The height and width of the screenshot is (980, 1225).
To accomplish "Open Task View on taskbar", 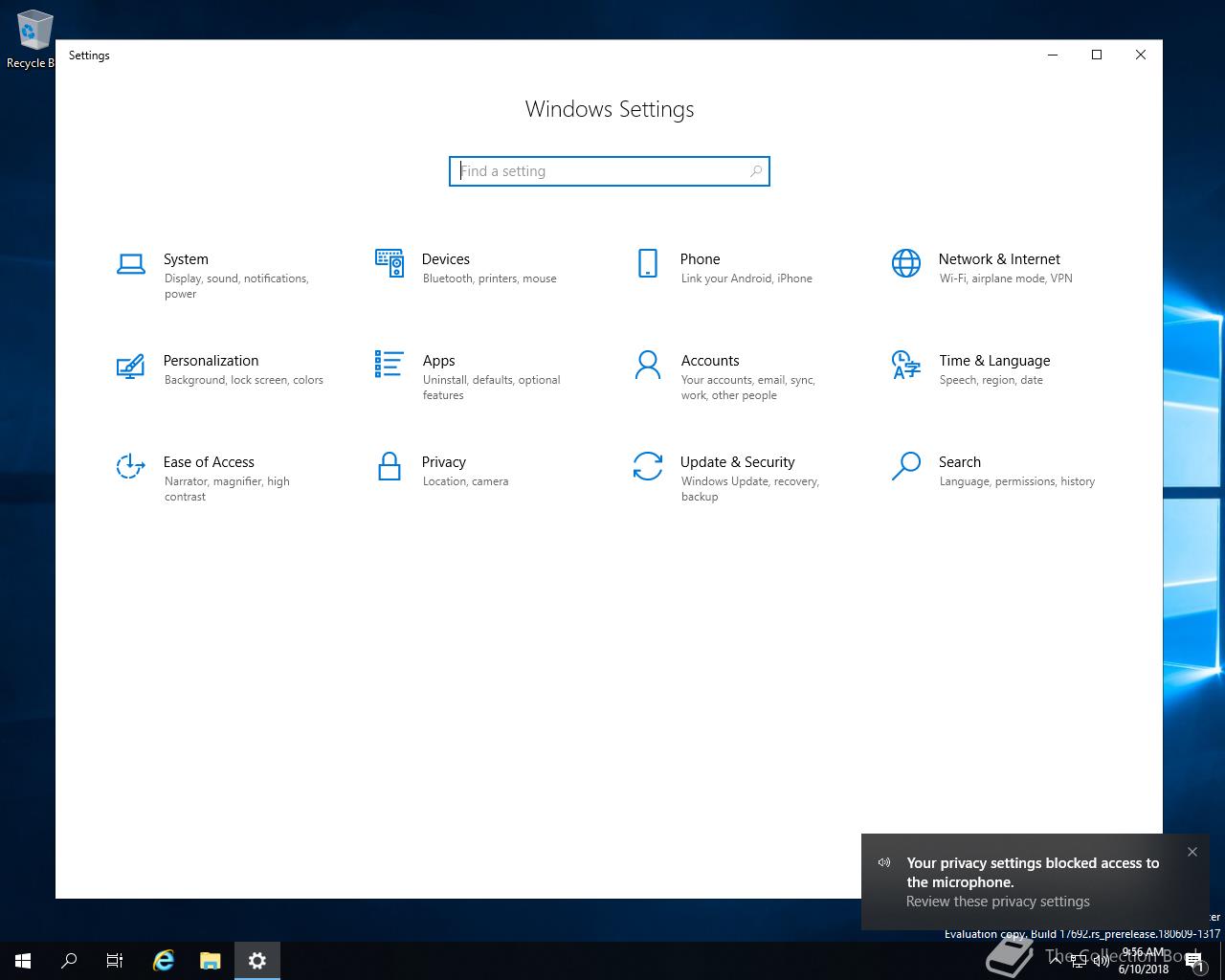I will pos(115,961).
